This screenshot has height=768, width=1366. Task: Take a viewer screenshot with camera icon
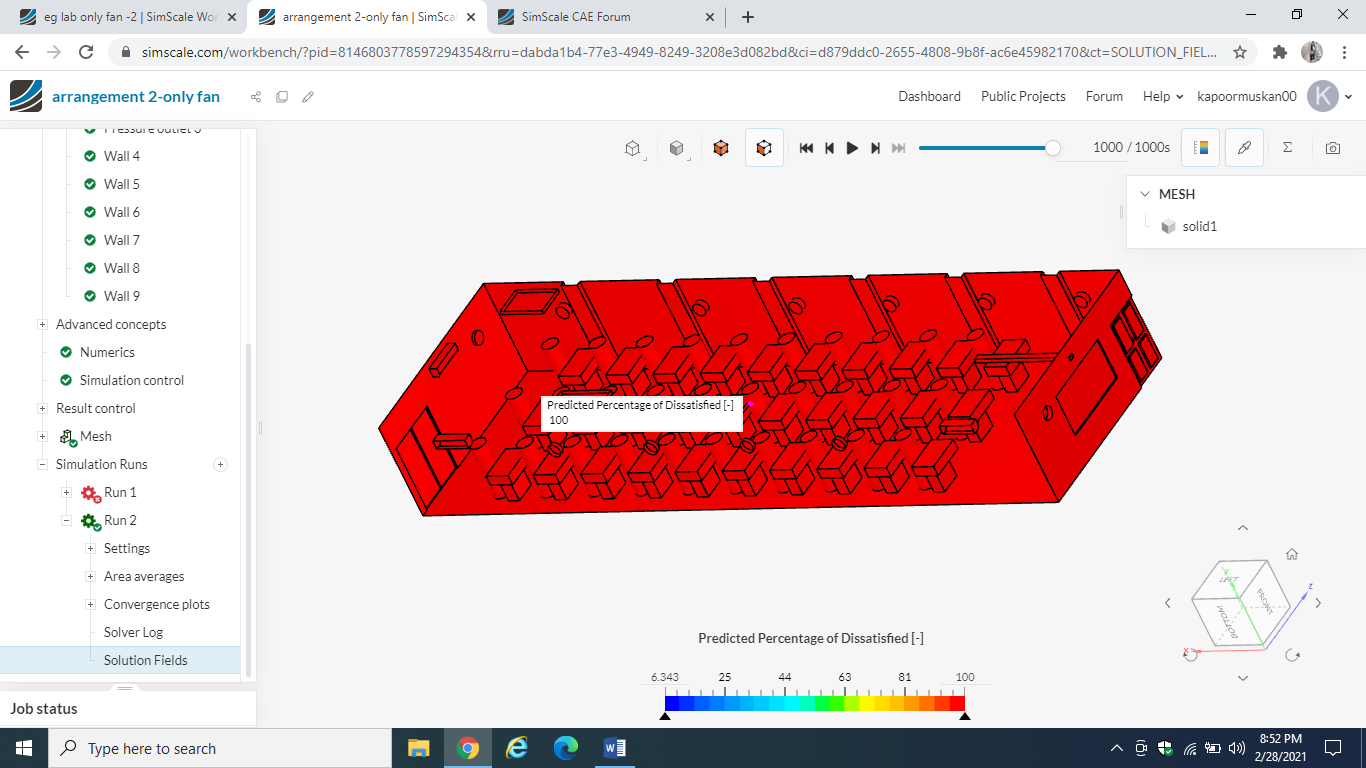pyautogui.click(x=1333, y=148)
